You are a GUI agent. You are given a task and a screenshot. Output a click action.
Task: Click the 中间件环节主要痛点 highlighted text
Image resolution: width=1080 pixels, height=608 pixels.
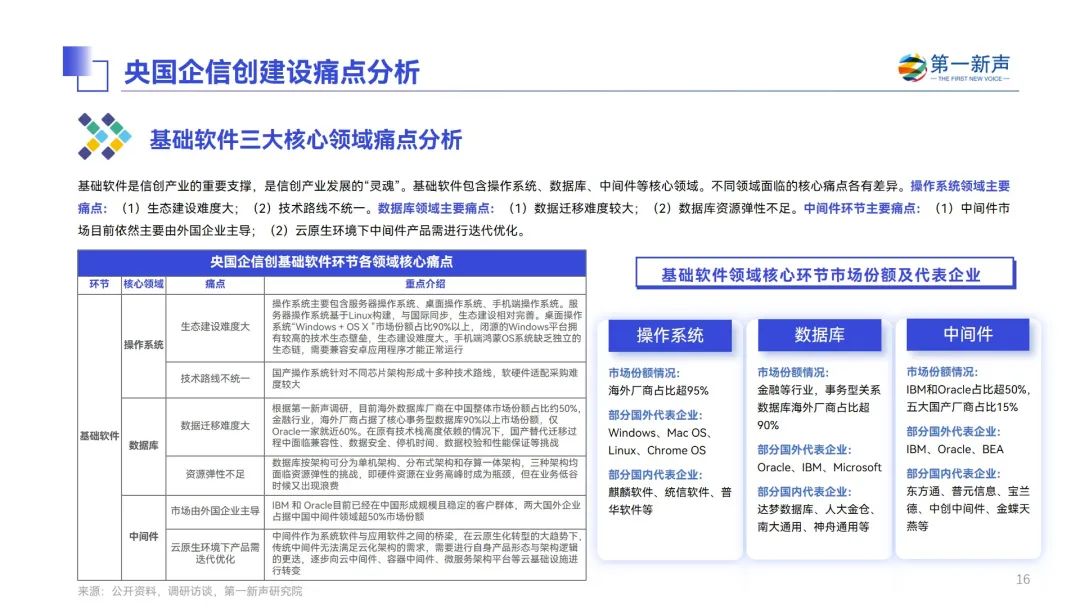click(x=861, y=208)
